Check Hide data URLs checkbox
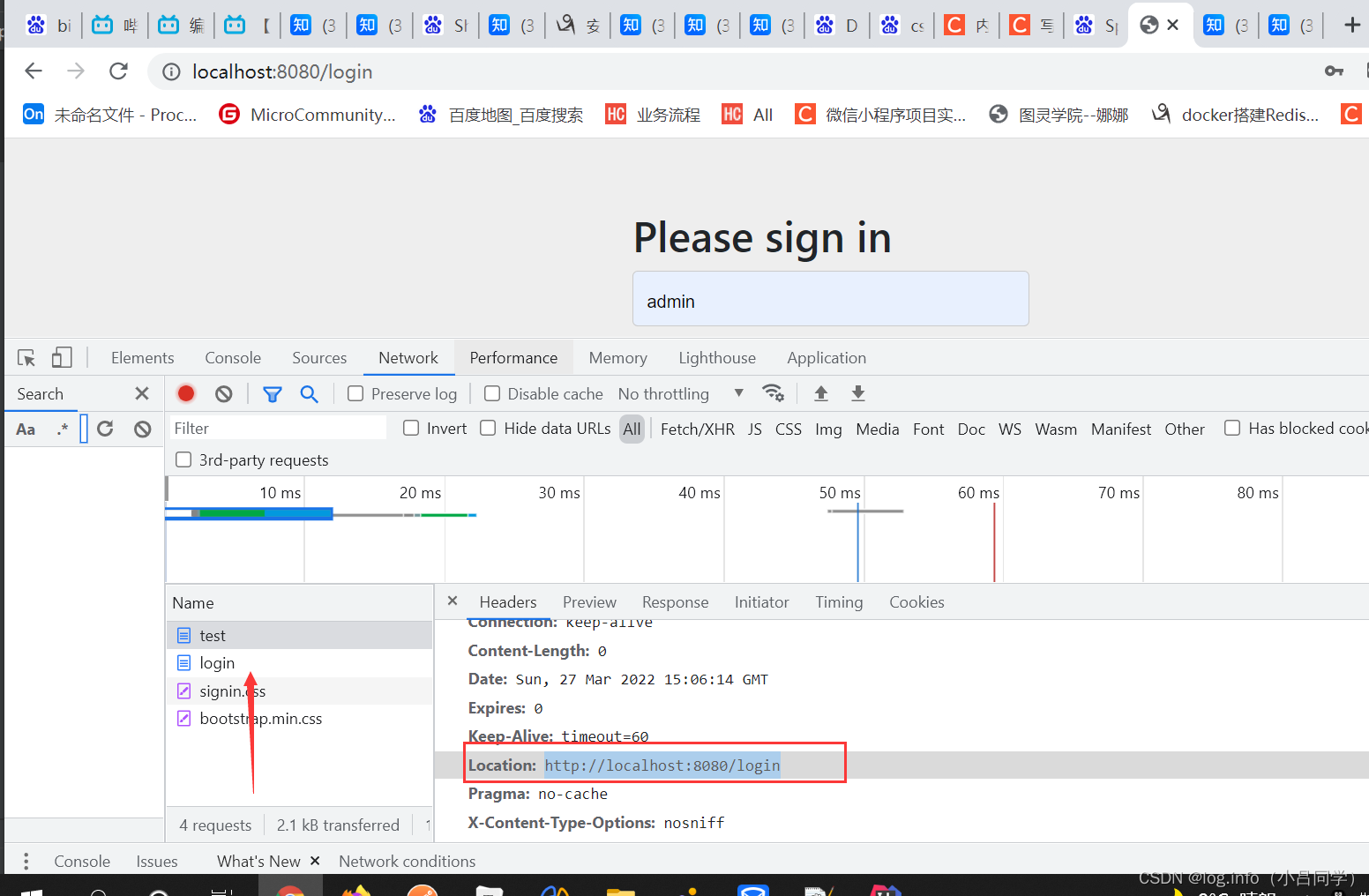This screenshot has height=896, width=1369. coord(488,428)
